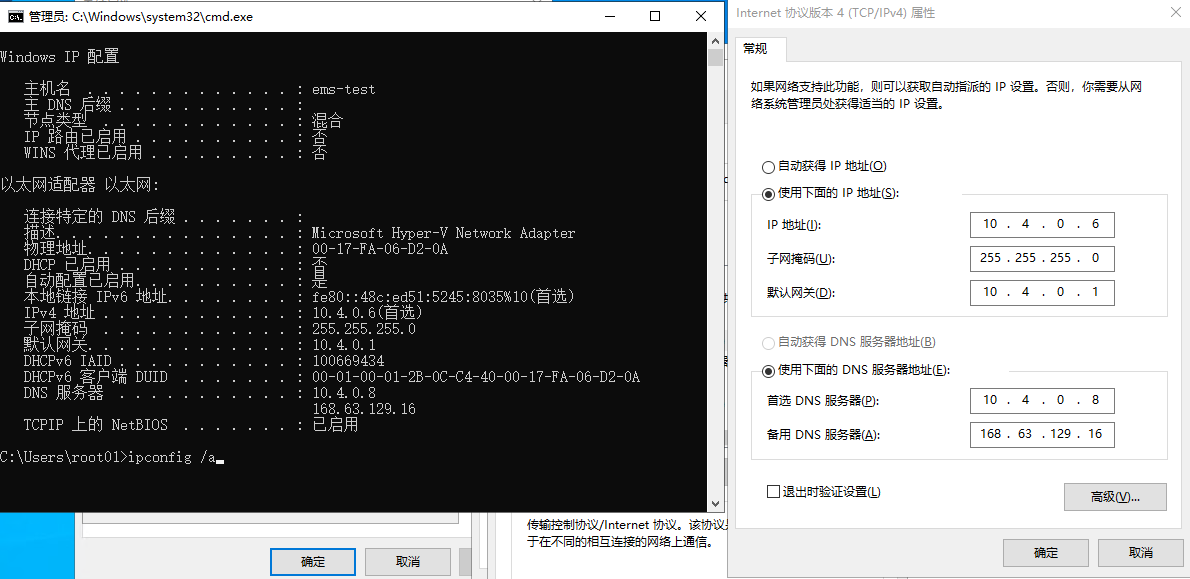Click 确定 in the Ethernet properties dialog
Screen dimensions: 1190x579
click(312, 561)
